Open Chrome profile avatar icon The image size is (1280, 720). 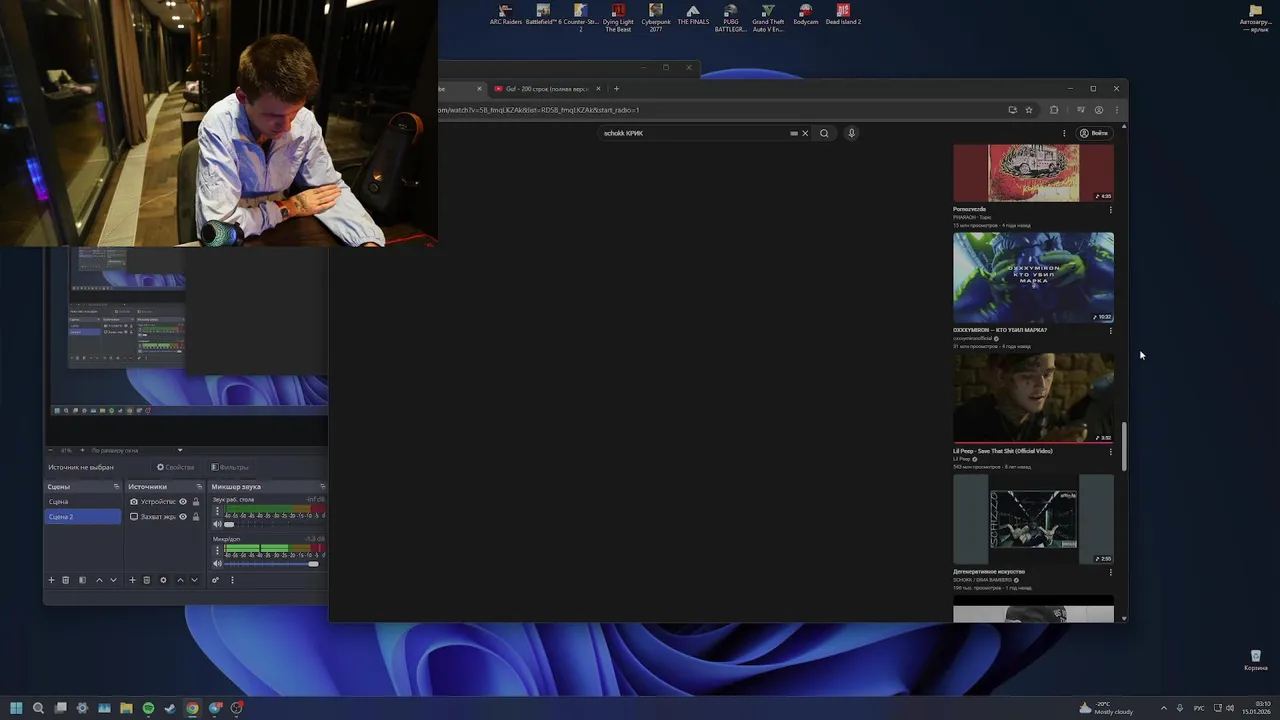(x=1099, y=110)
